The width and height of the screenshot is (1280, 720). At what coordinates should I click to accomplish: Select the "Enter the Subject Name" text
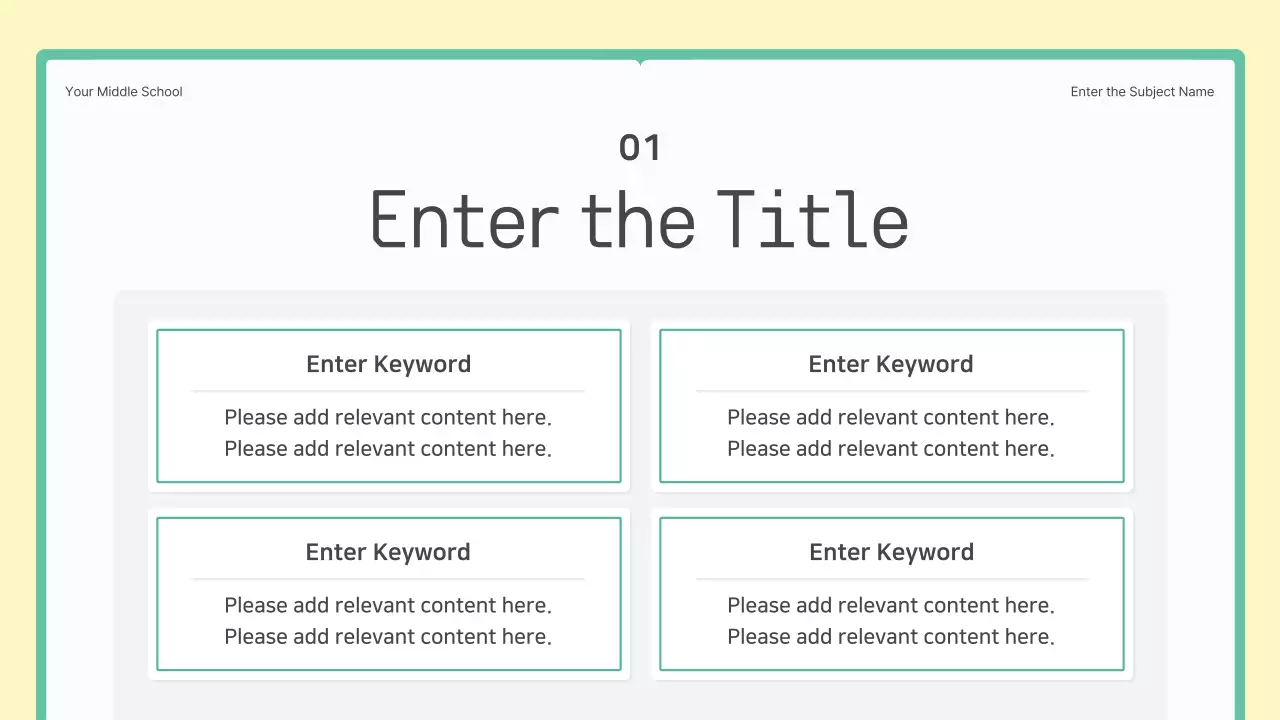(x=1142, y=92)
